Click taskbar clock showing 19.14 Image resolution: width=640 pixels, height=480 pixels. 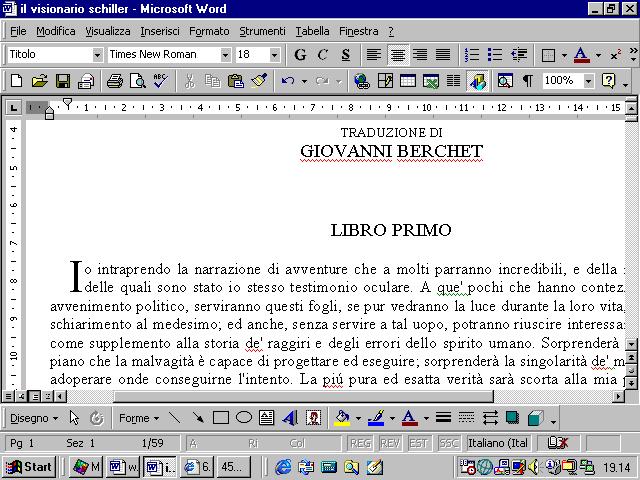coord(617,467)
